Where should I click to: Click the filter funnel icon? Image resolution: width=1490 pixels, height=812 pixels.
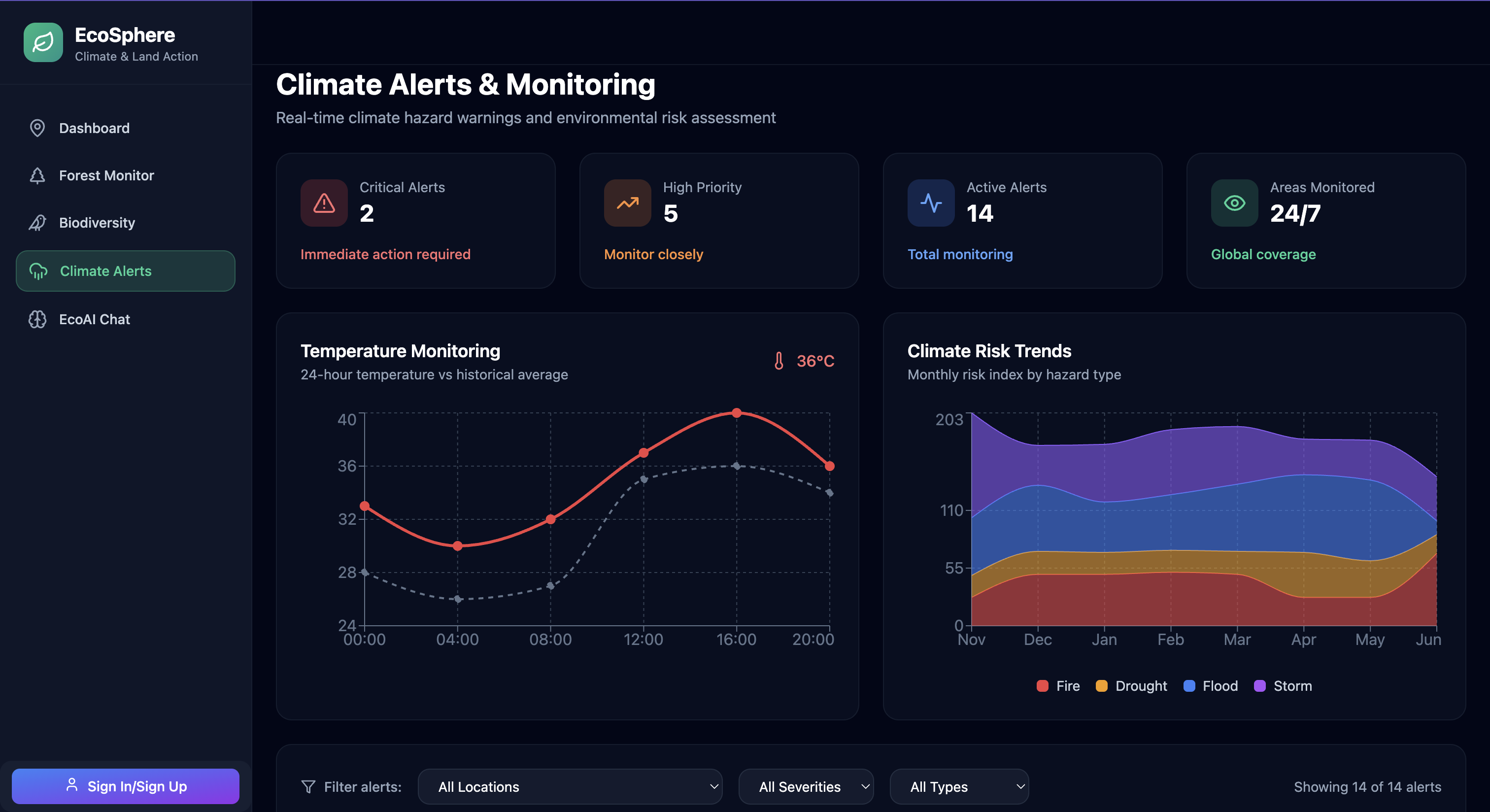[x=308, y=786]
